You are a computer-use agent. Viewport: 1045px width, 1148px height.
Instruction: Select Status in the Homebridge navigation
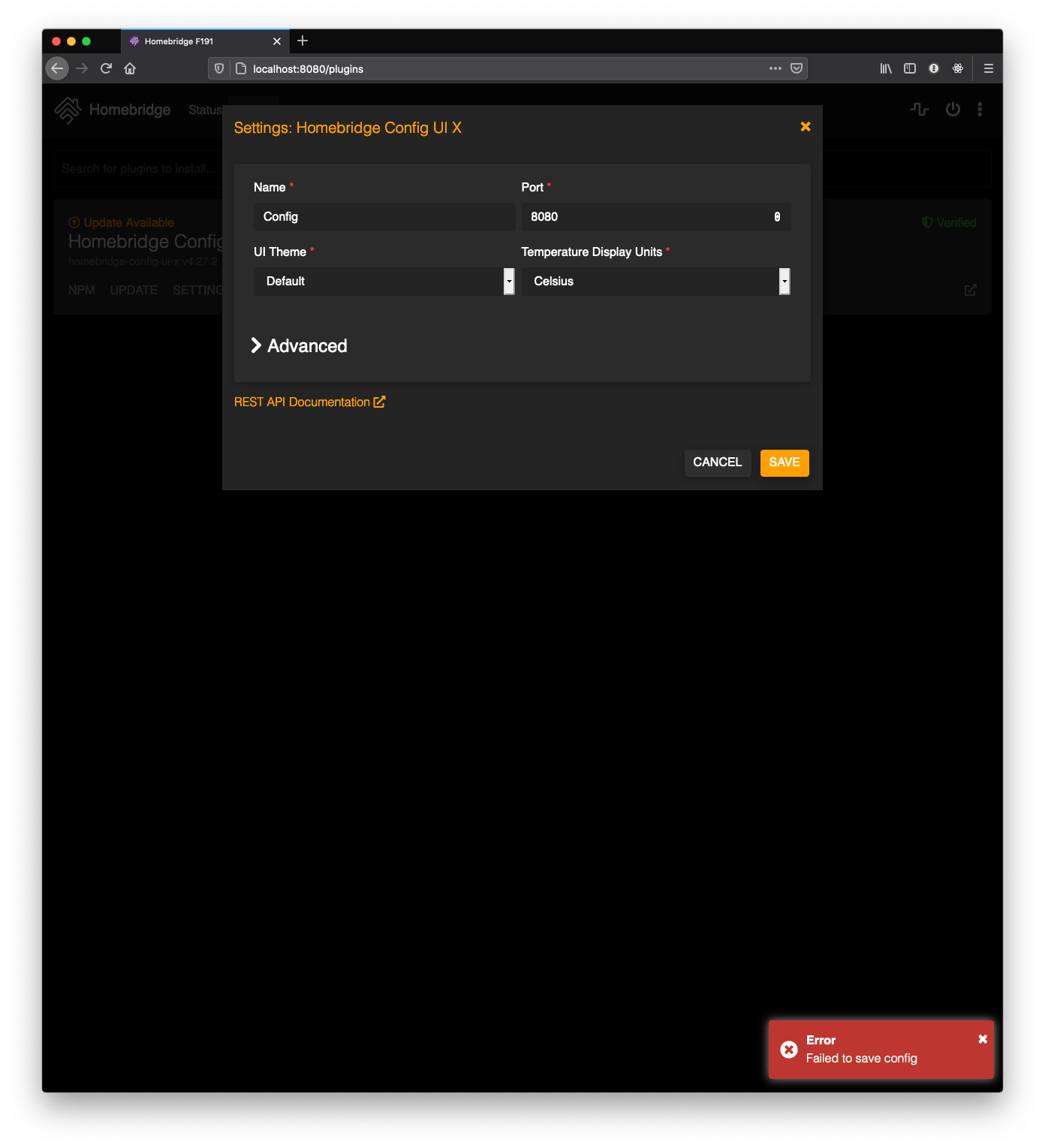(x=203, y=110)
